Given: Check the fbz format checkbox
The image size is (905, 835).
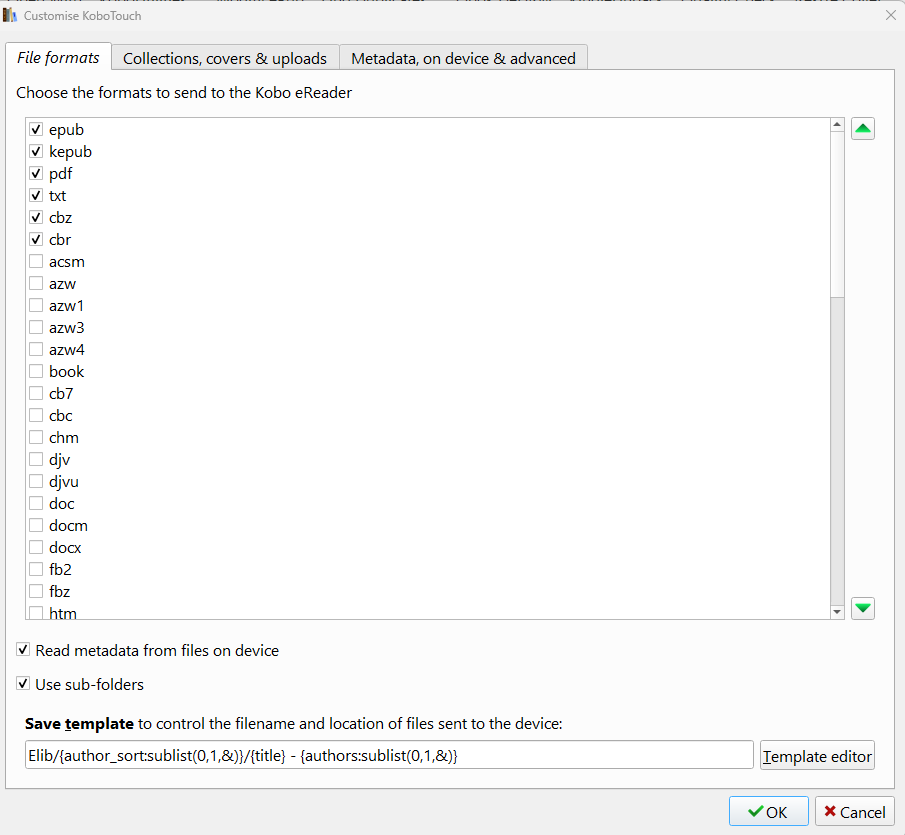Looking at the screenshot, I should [x=36, y=591].
